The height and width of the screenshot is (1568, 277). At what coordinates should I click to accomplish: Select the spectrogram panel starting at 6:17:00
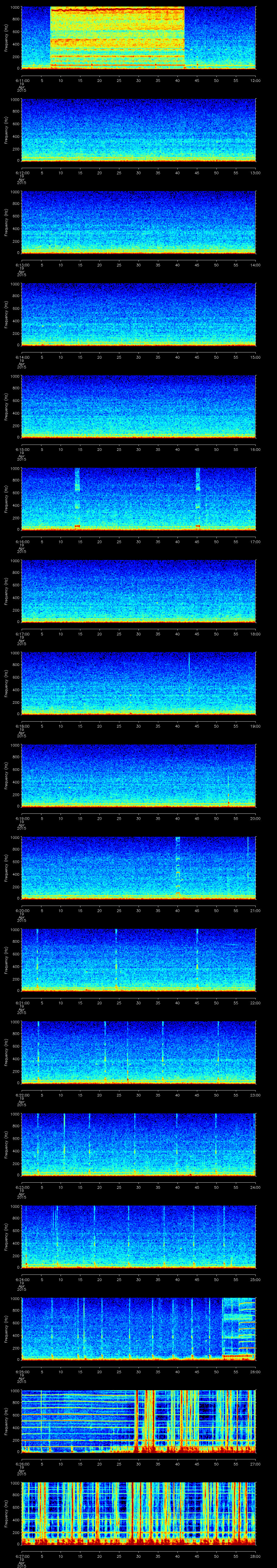tap(139, 592)
